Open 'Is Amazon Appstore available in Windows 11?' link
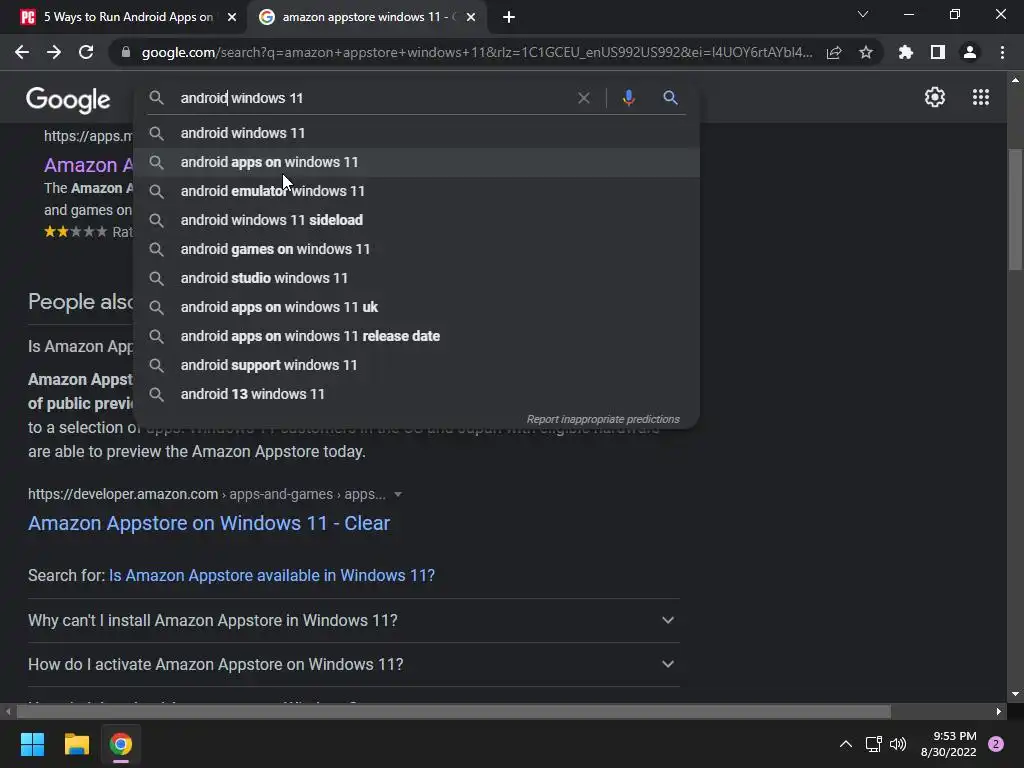1024x768 pixels. point(272,575)
